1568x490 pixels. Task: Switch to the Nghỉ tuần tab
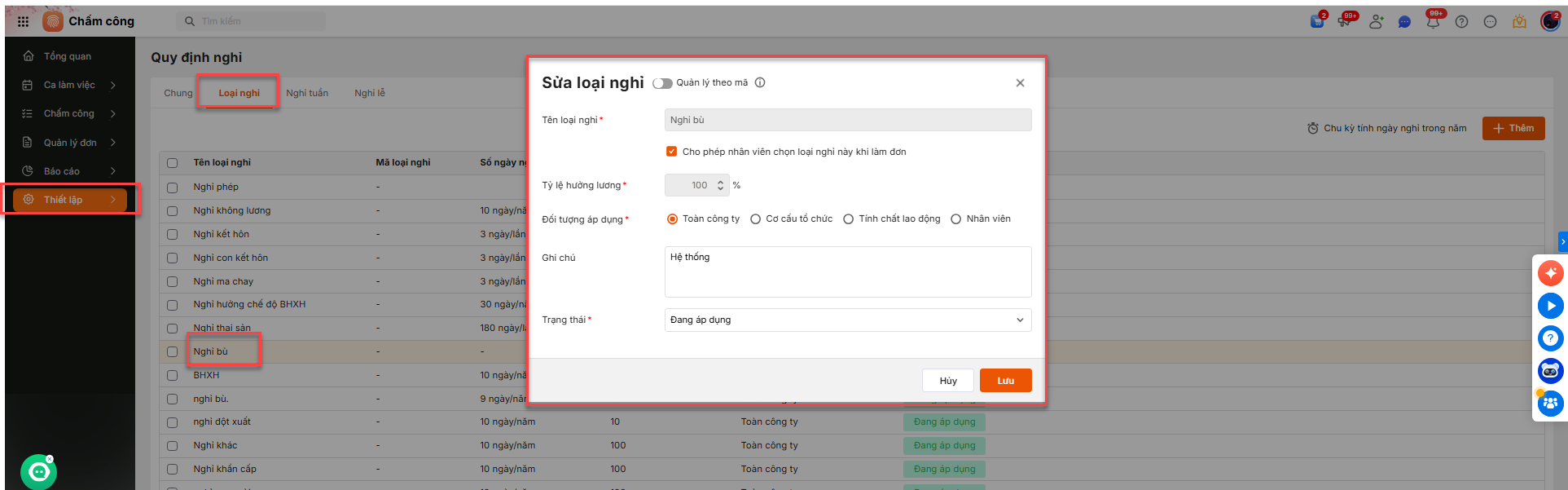pos(307,93)
